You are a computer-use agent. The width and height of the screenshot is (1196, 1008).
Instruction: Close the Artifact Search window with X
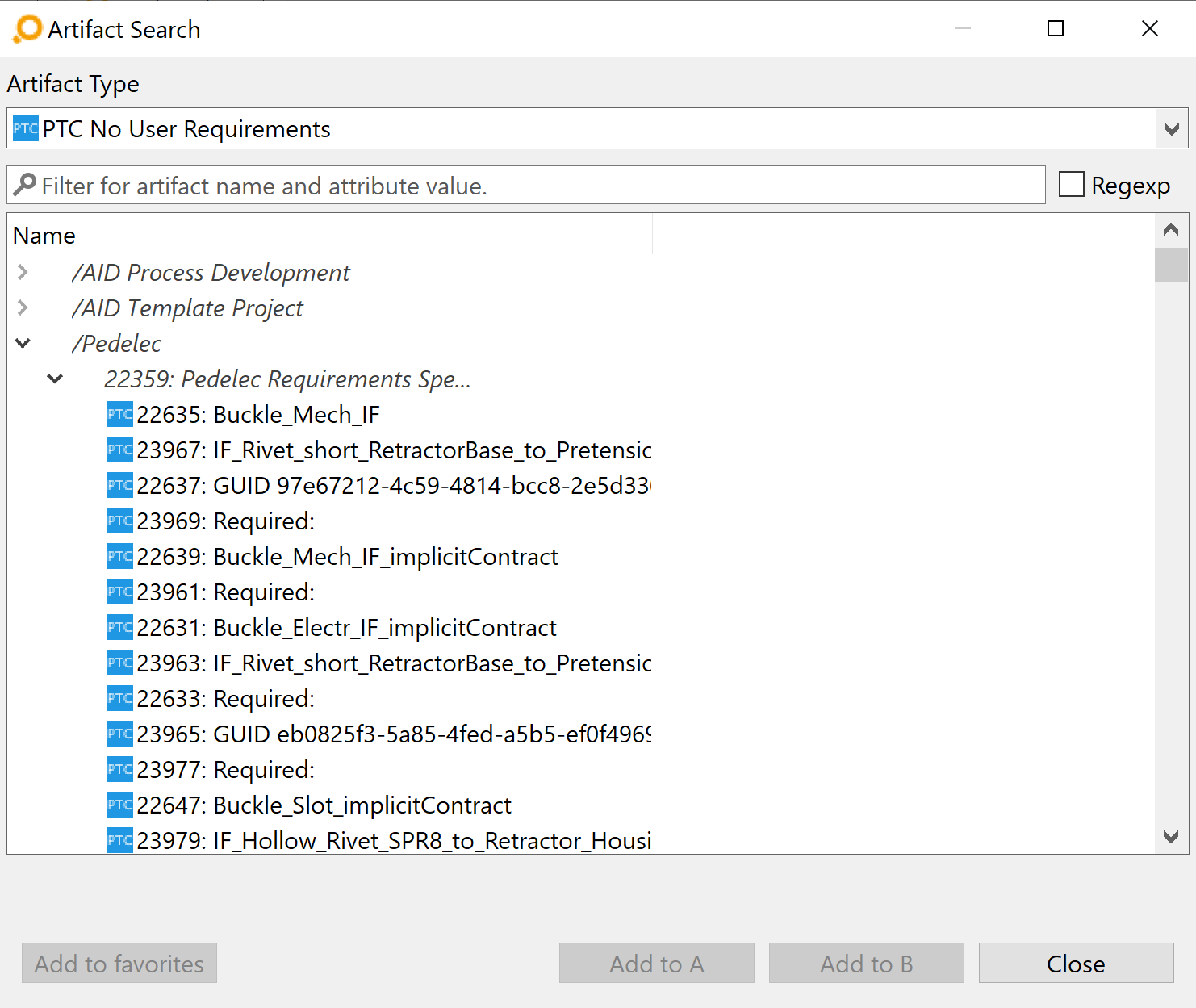pyautogui.click(x=1150, y=28)
